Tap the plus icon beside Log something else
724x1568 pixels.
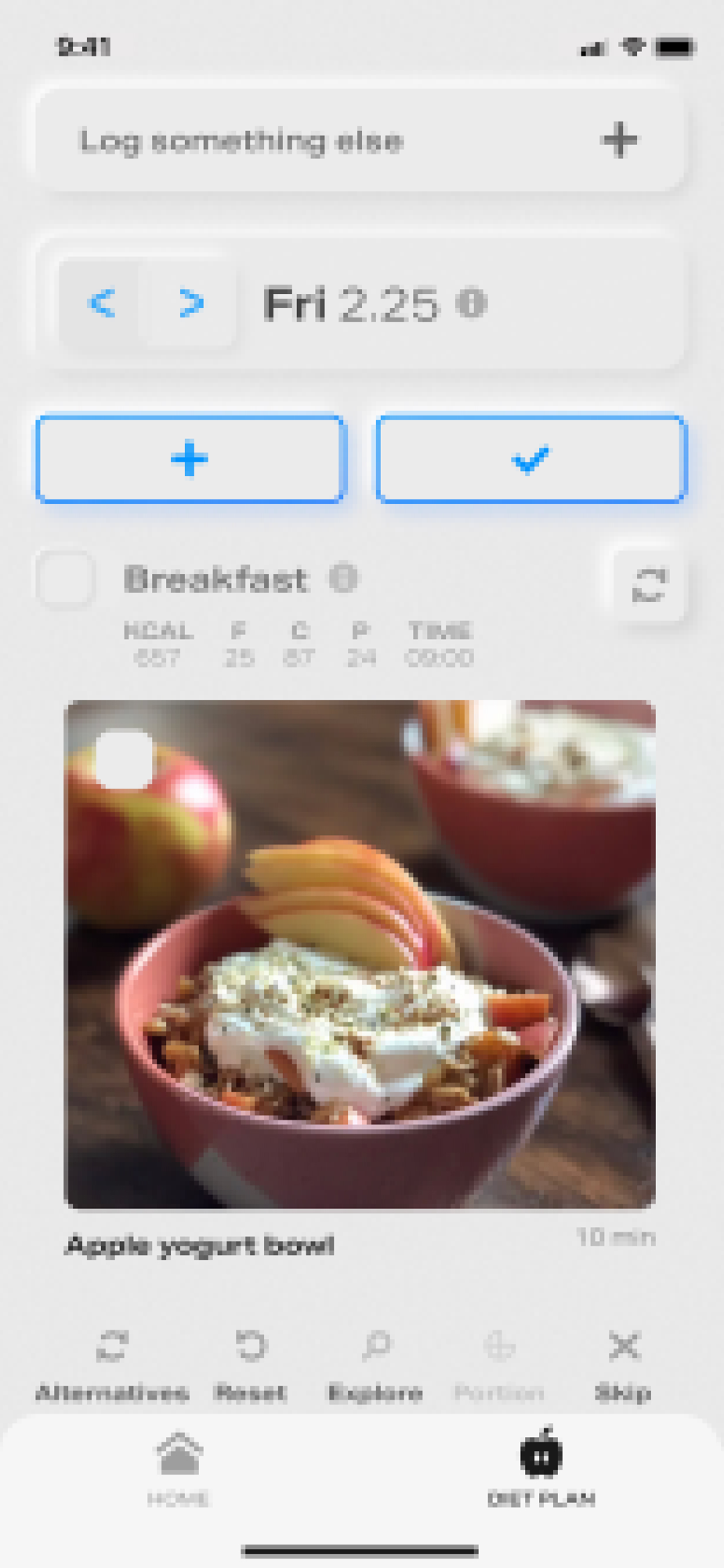coord(619,140)
